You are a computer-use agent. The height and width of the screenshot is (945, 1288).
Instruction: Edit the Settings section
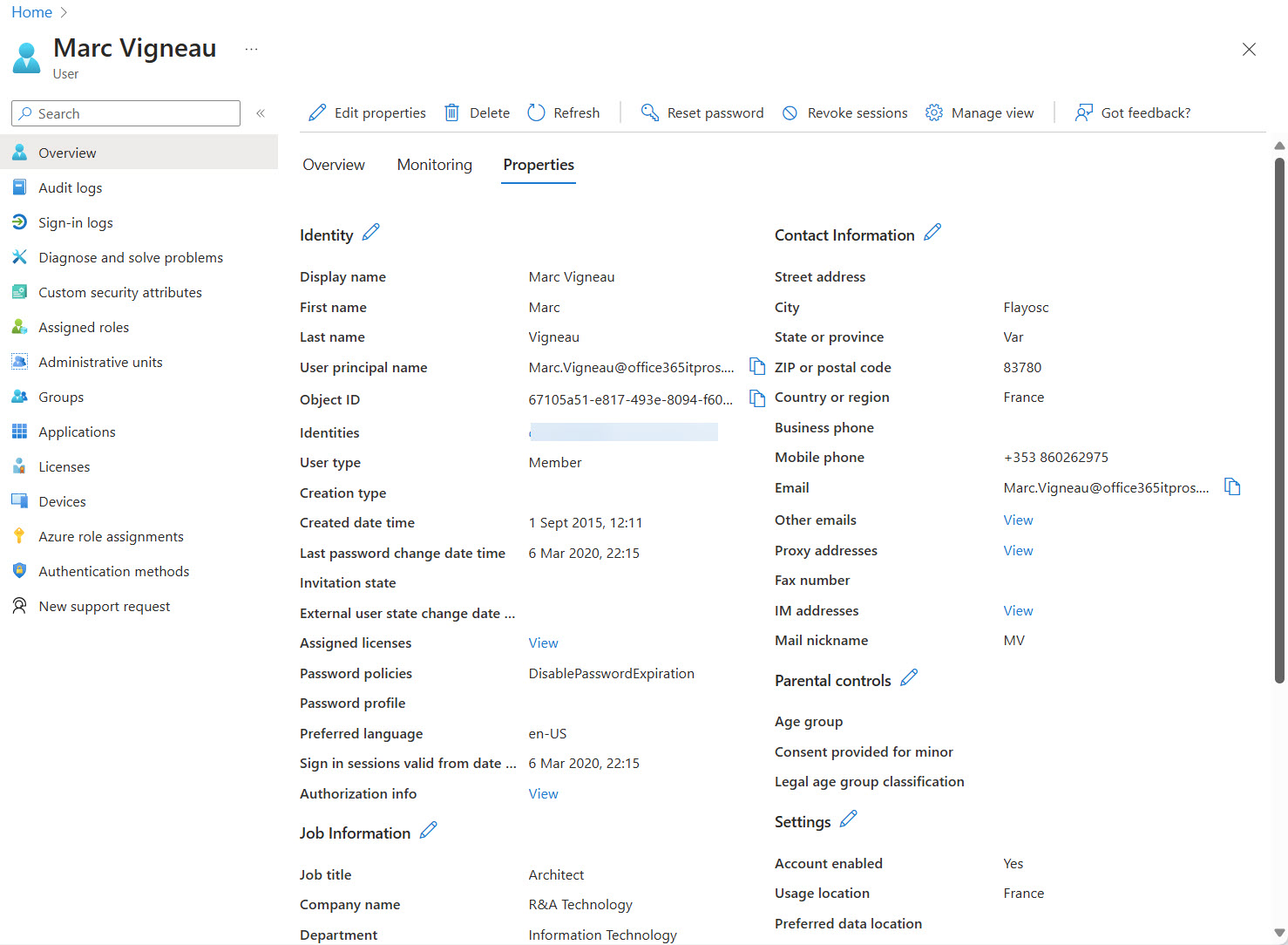click(x=847, y=818)
